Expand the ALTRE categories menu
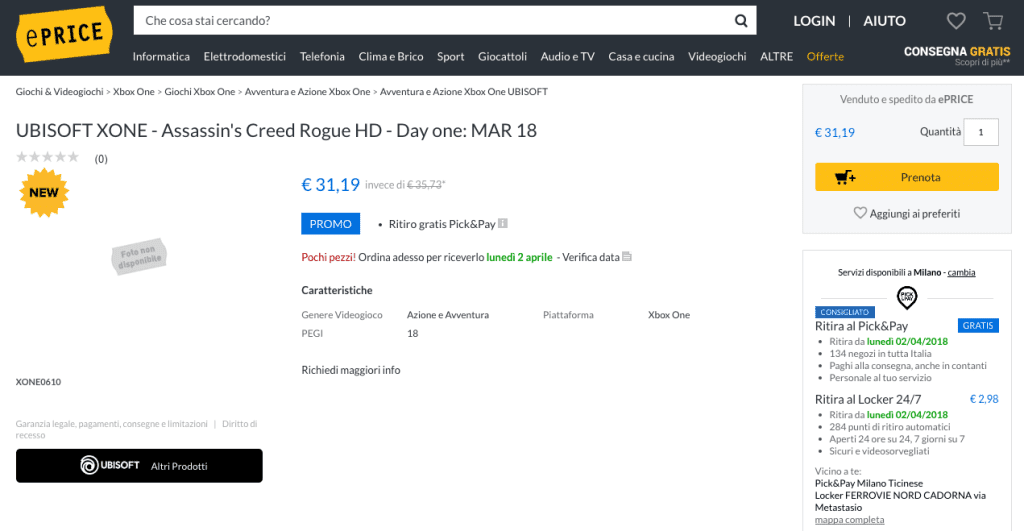The image size is (1024, 531). click(x=776, y=57)
